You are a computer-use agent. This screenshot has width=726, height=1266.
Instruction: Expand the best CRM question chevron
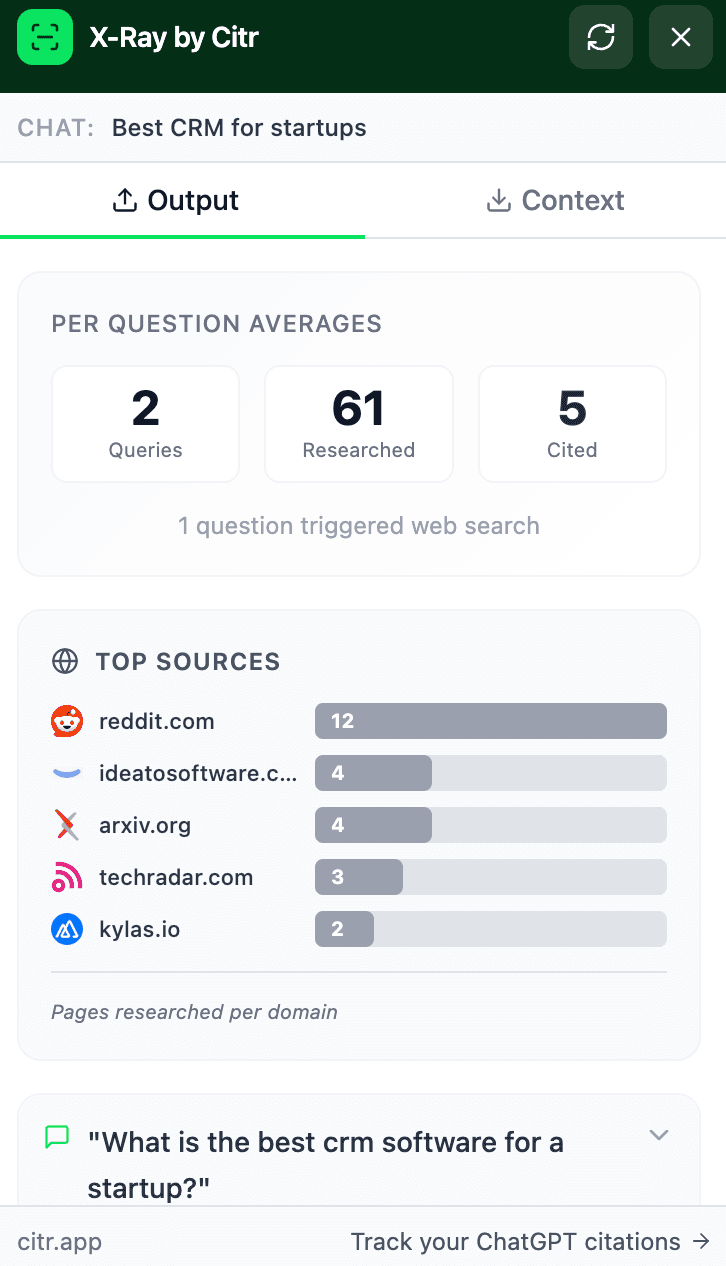658,1134
